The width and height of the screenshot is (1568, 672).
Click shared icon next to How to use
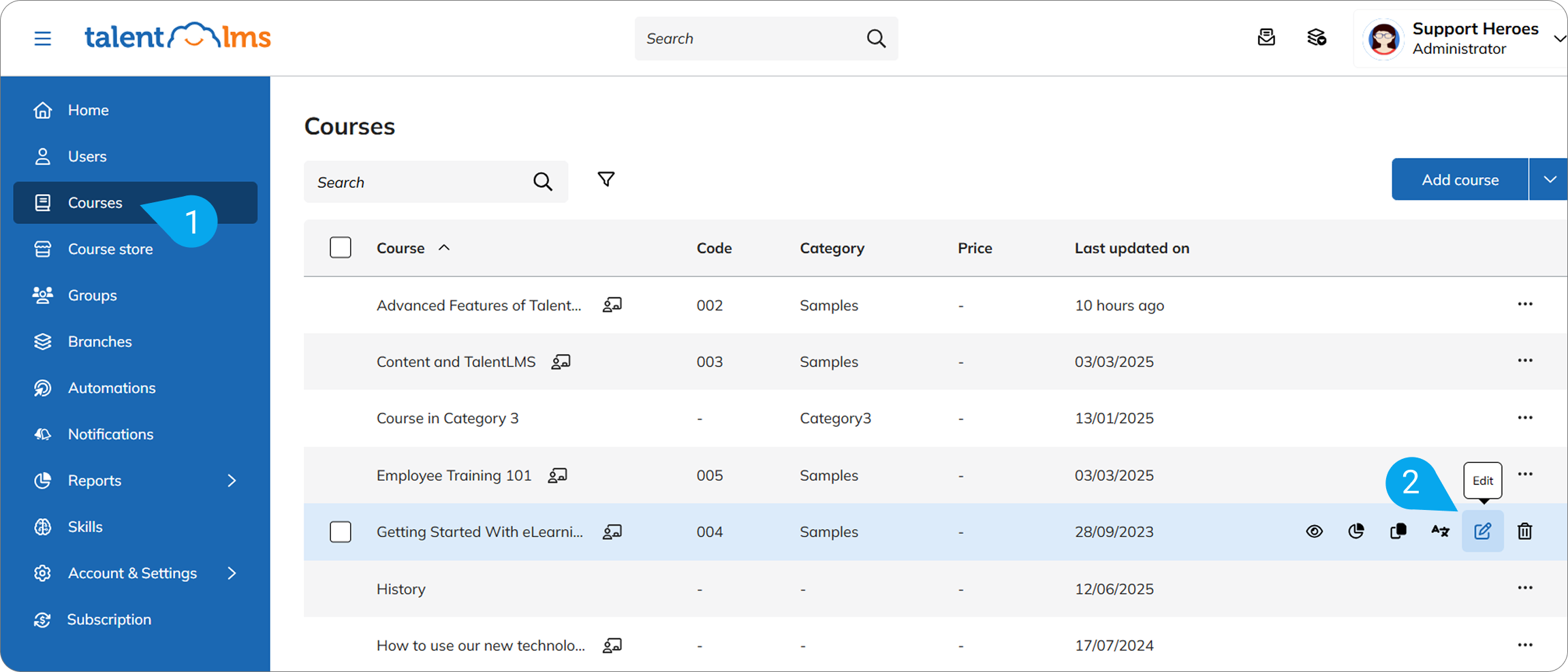click(612, 645)
